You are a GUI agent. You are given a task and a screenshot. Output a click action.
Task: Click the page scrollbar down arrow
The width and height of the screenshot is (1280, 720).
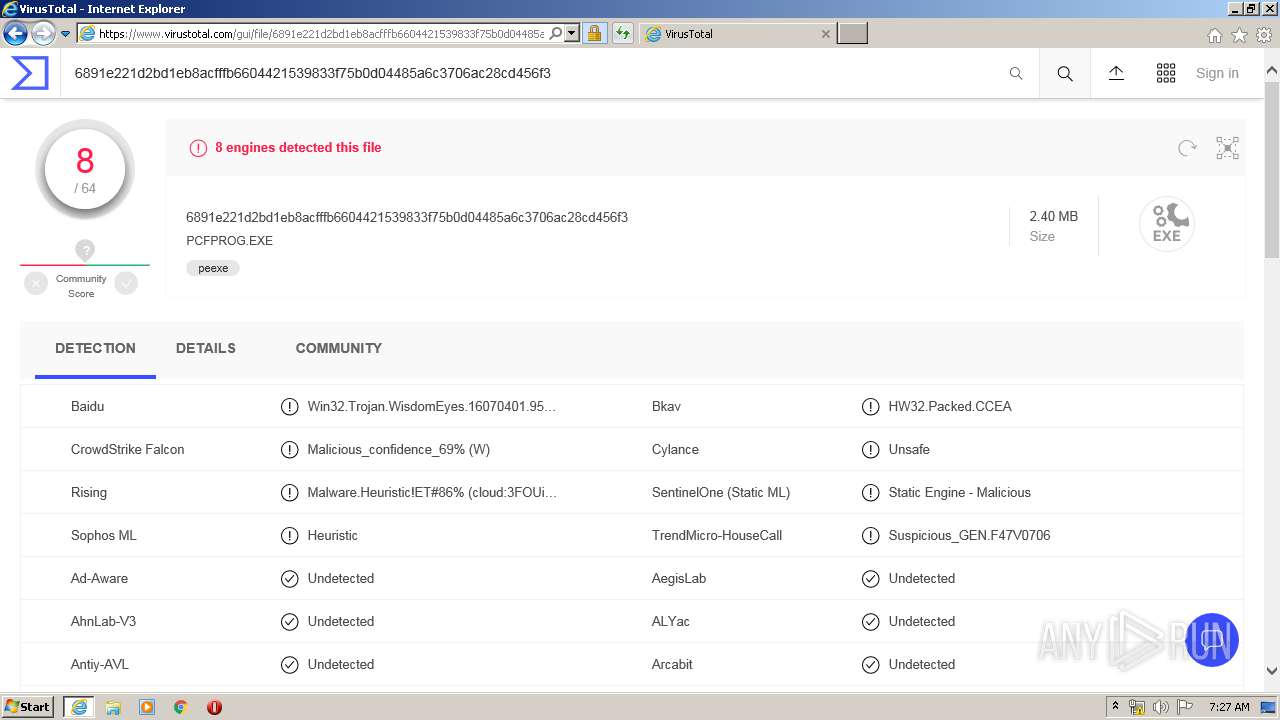(1272, 672)
